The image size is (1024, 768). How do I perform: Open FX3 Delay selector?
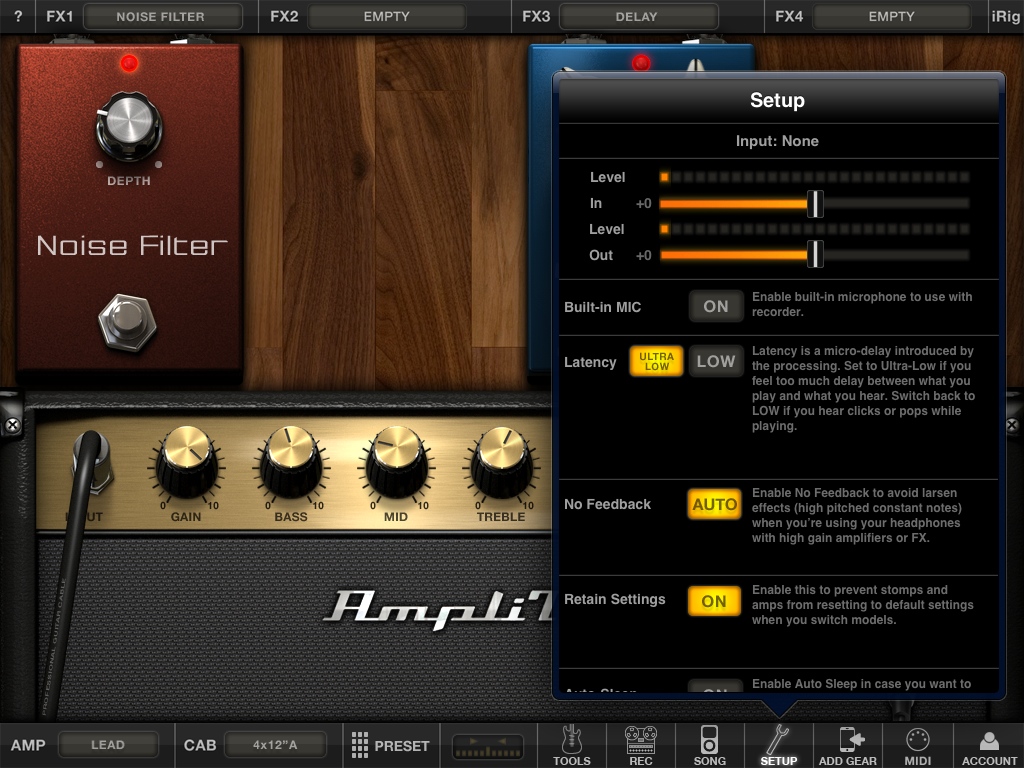(637, 16)
